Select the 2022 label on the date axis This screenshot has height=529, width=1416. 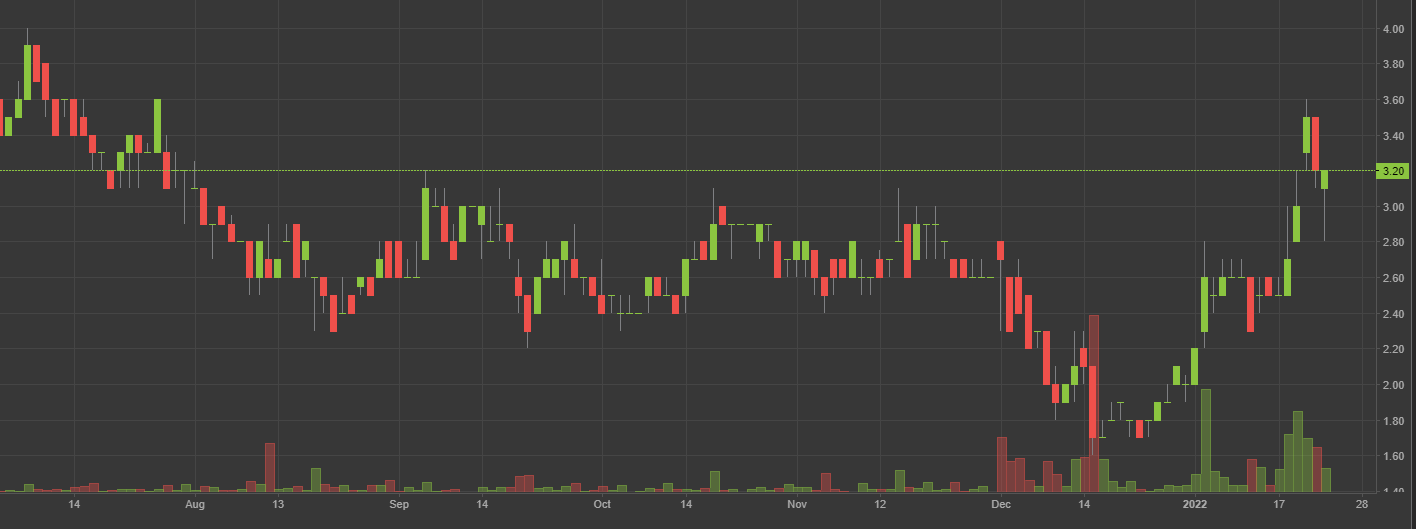pos(1195,505)
